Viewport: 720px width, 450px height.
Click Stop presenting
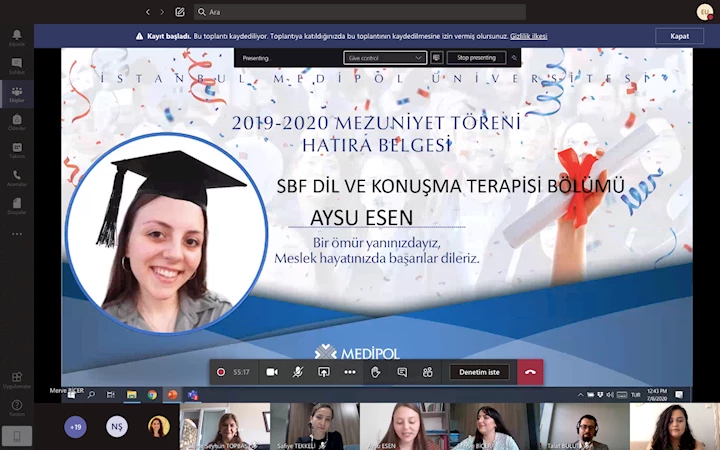click(476, 58)
